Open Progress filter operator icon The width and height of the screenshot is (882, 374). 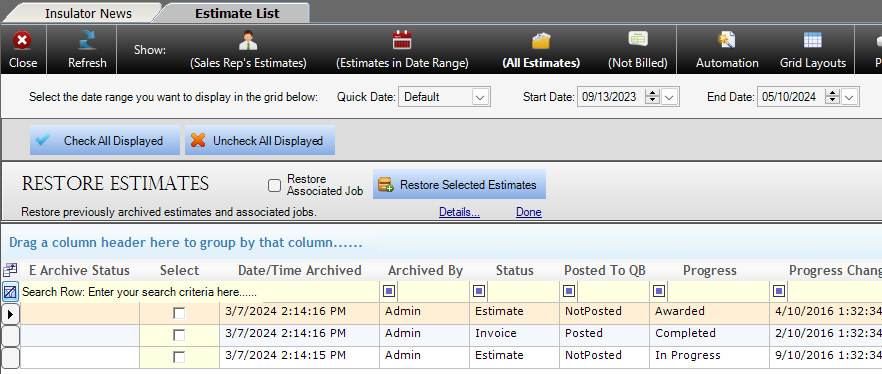pos(659,291)
